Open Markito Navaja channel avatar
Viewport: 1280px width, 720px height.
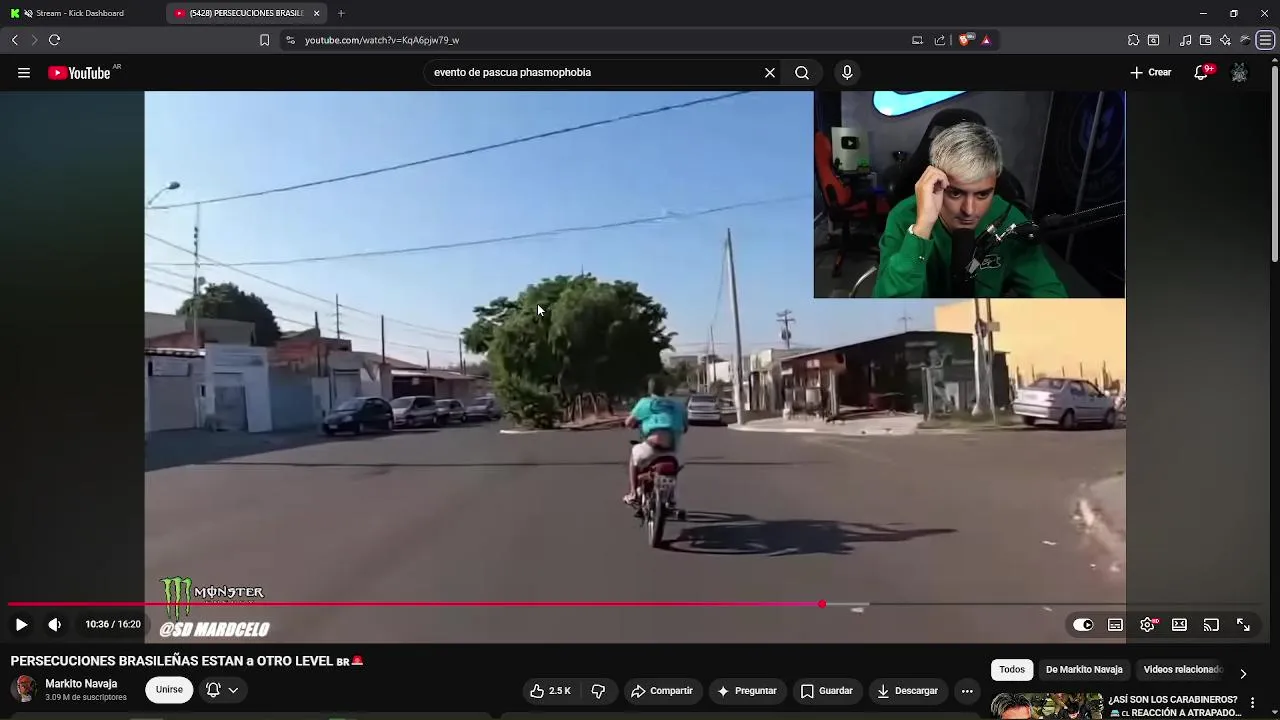pos(24,689)
